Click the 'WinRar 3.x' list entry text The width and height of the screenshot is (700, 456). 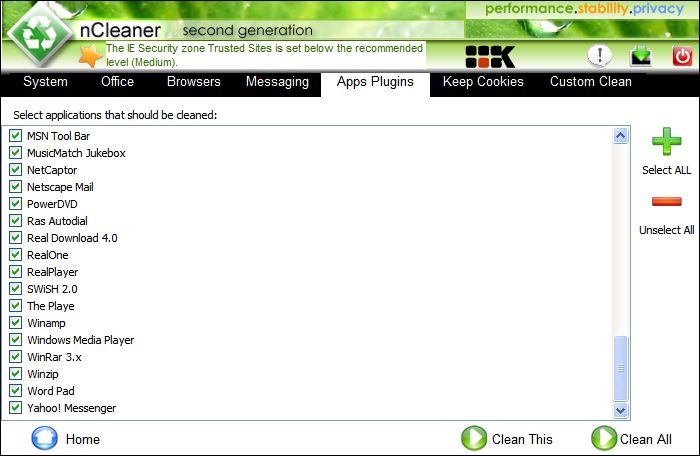(54, 357)
